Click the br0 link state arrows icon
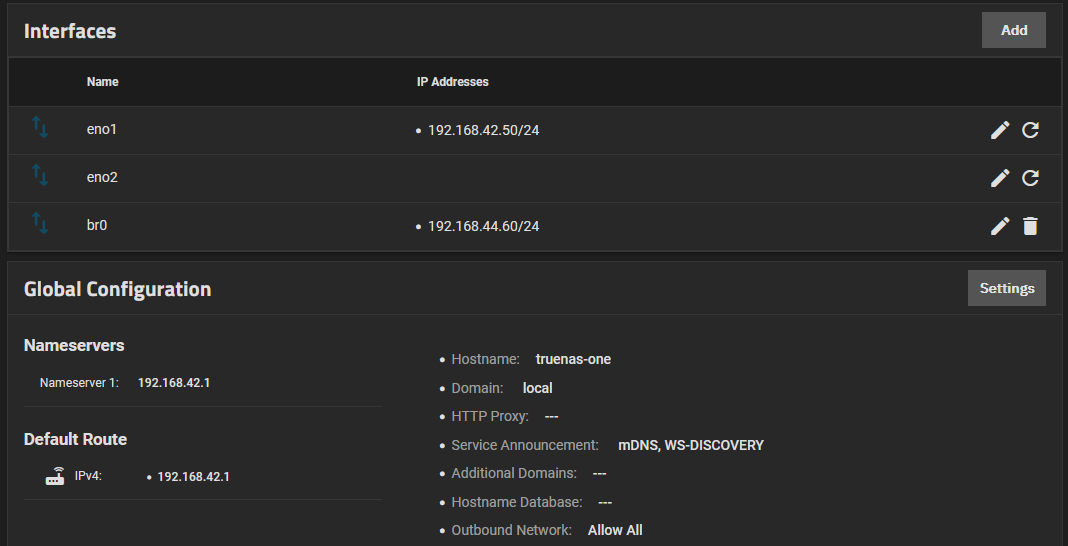 pyautogui.click(x=40, y=223)
